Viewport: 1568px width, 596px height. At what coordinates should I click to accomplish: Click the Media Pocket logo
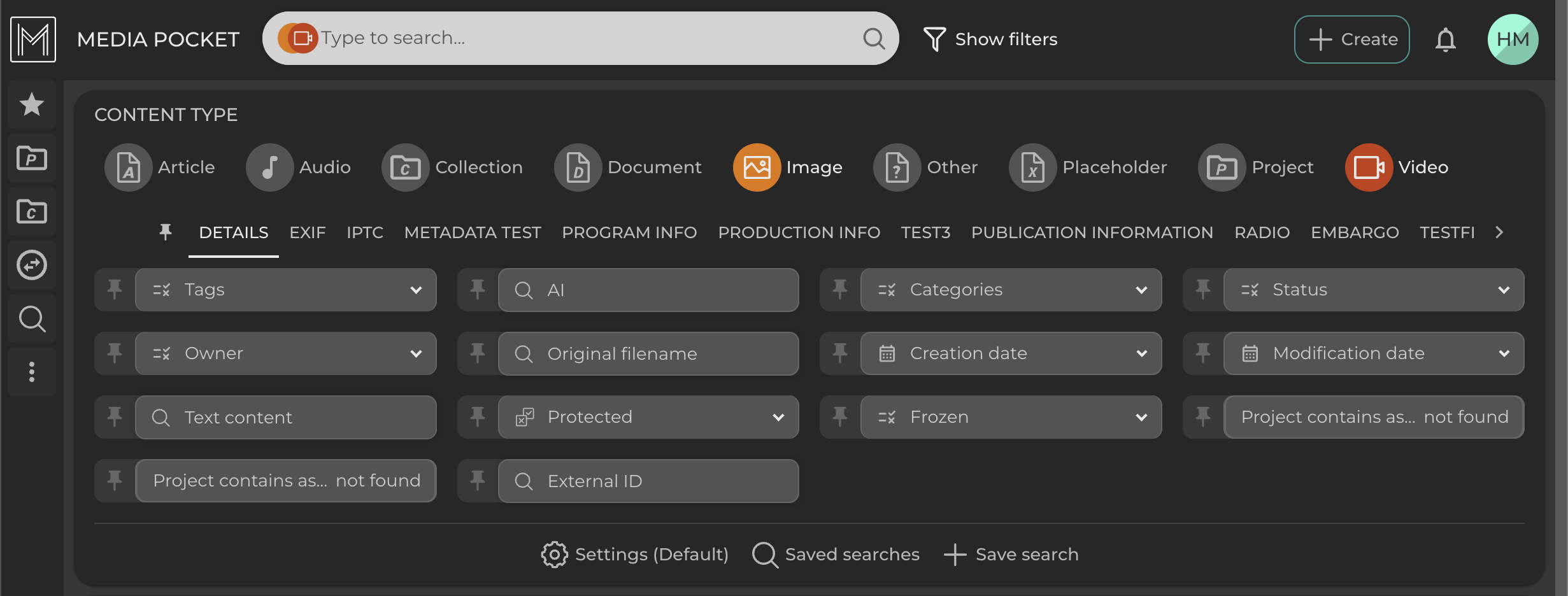point(33,39)
